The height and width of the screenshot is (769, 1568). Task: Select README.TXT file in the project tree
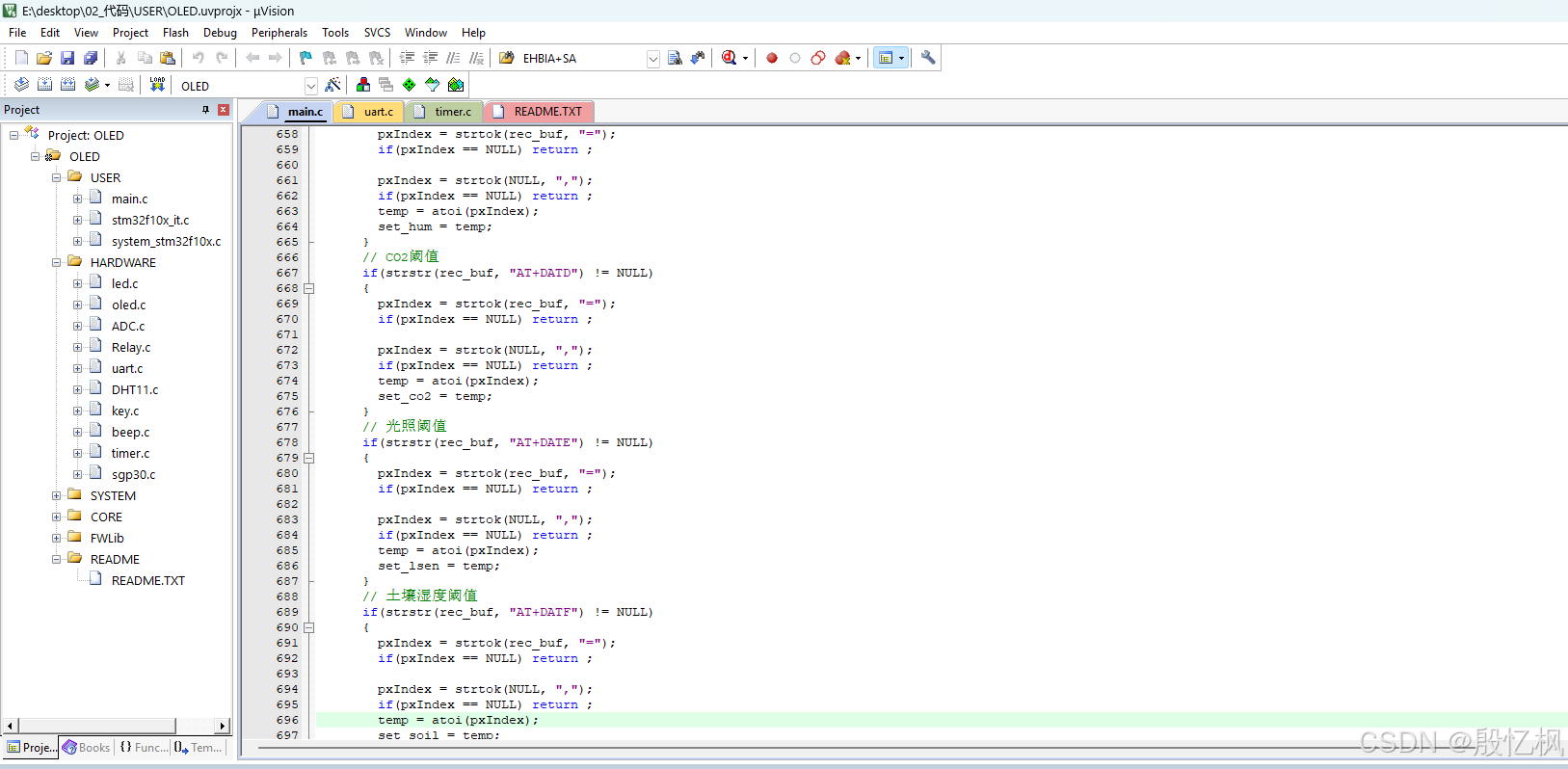[x=147, y=580]
